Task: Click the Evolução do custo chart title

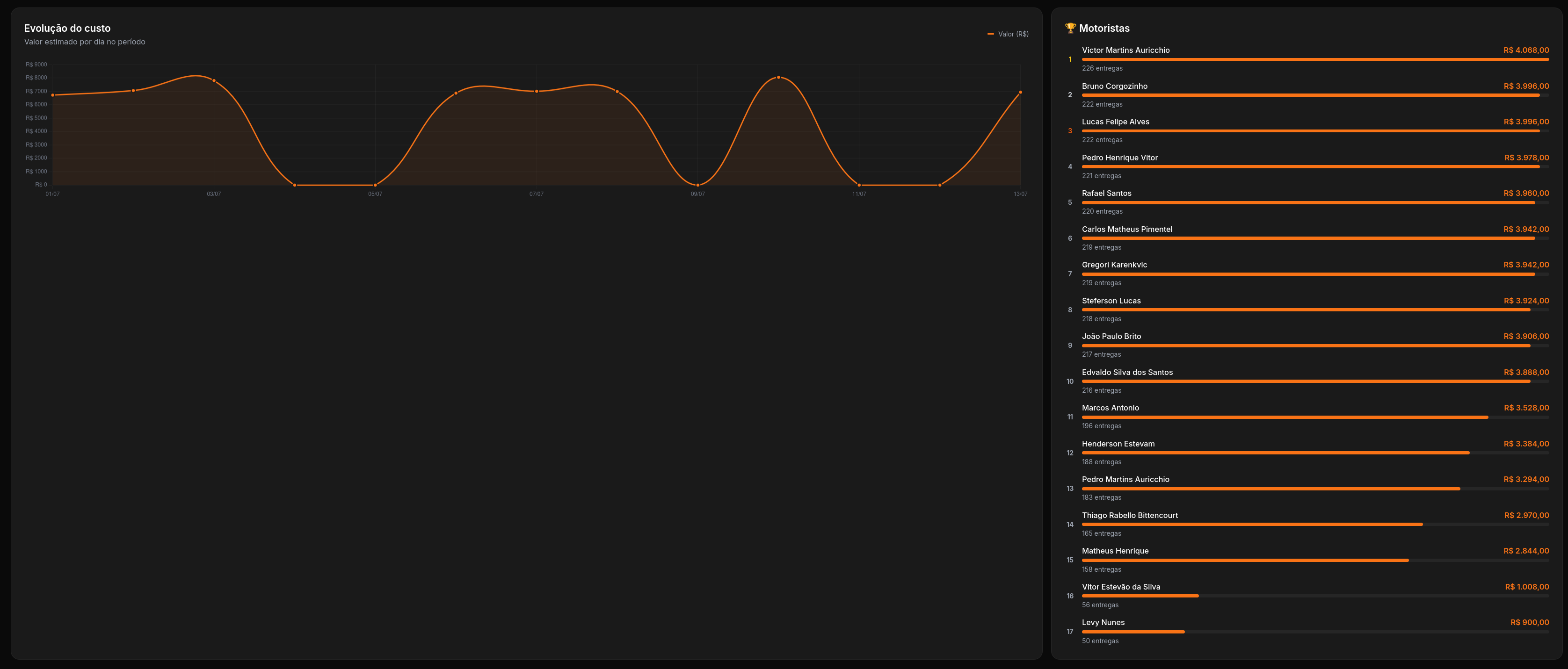Action: coord(67,28)
